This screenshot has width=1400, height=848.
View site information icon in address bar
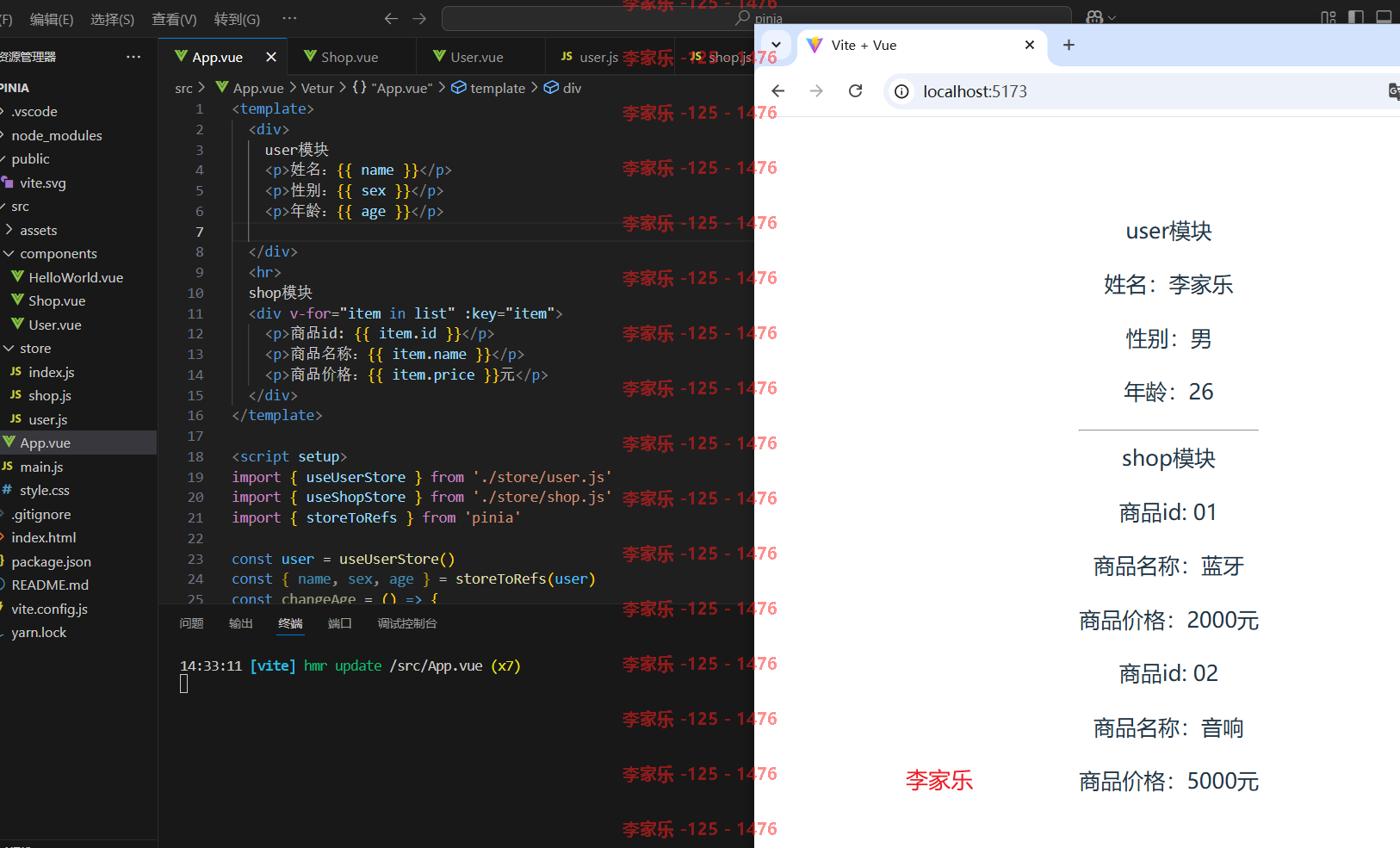(x=901, y=91)
